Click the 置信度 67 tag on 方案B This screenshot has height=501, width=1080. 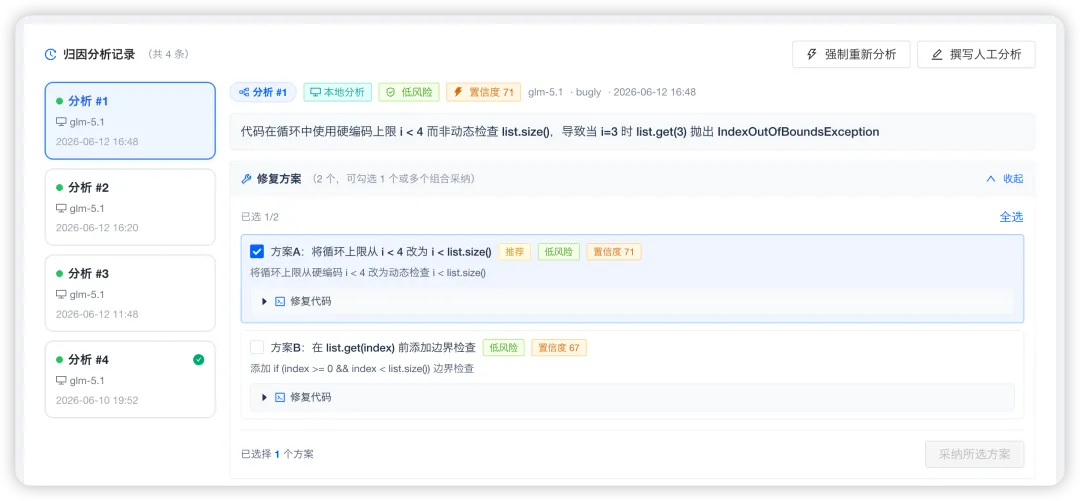(559, 347)
